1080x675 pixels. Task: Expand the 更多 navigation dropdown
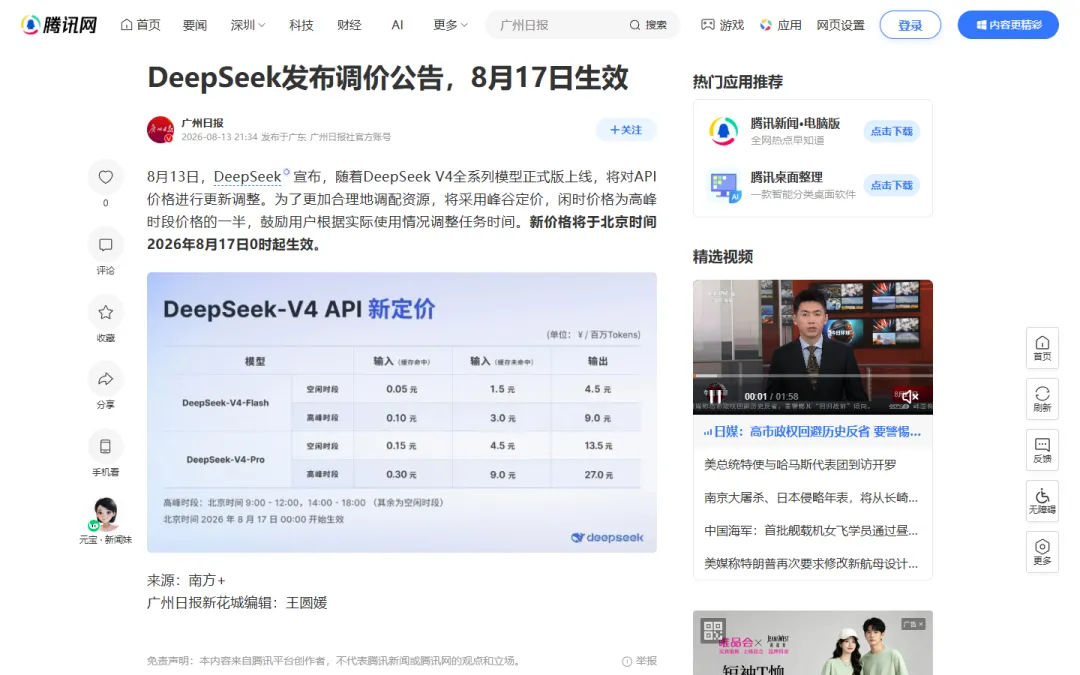click(x=450, y=25)
